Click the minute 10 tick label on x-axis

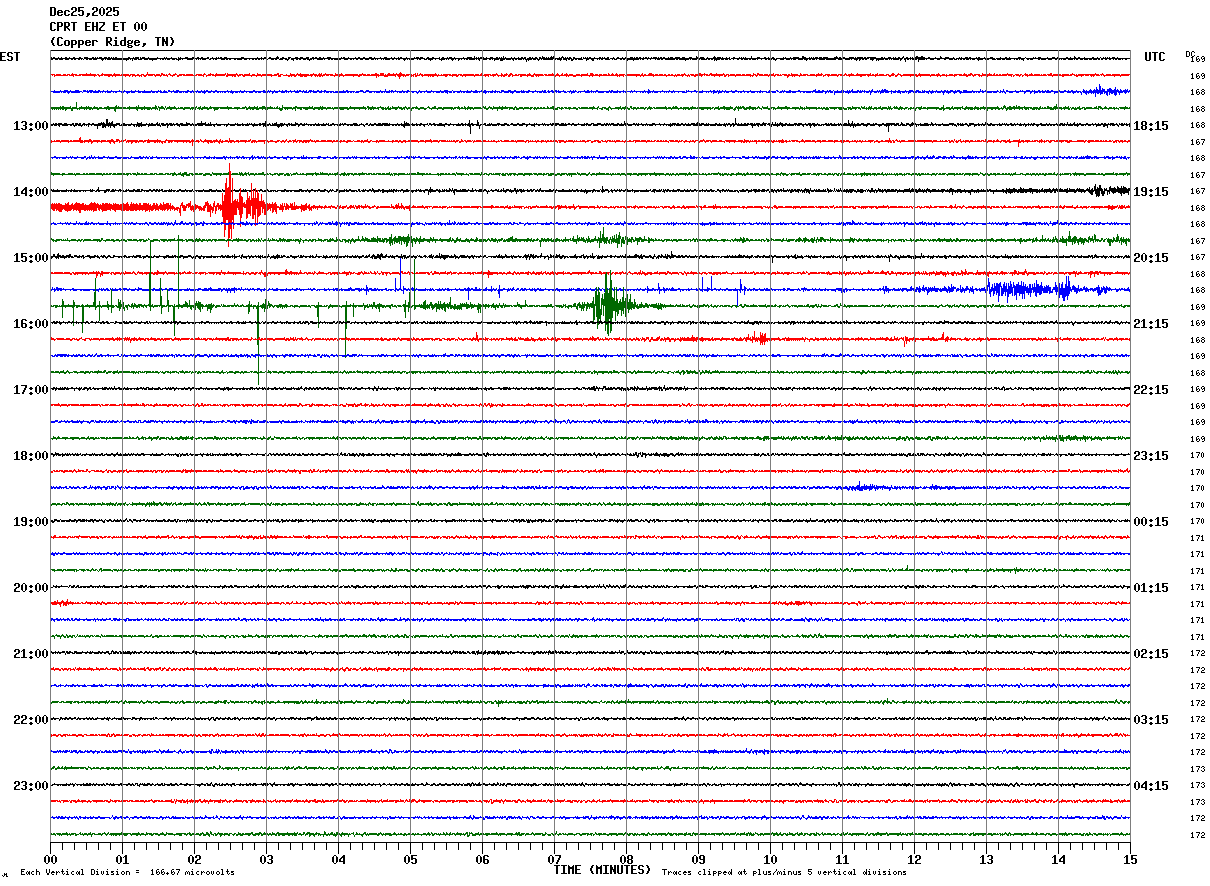tap(770, 860)
